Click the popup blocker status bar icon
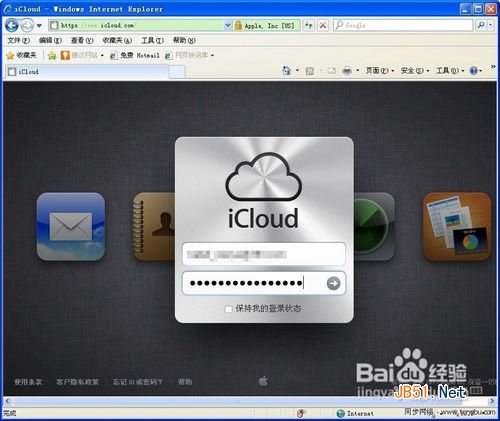 point(301,413)
